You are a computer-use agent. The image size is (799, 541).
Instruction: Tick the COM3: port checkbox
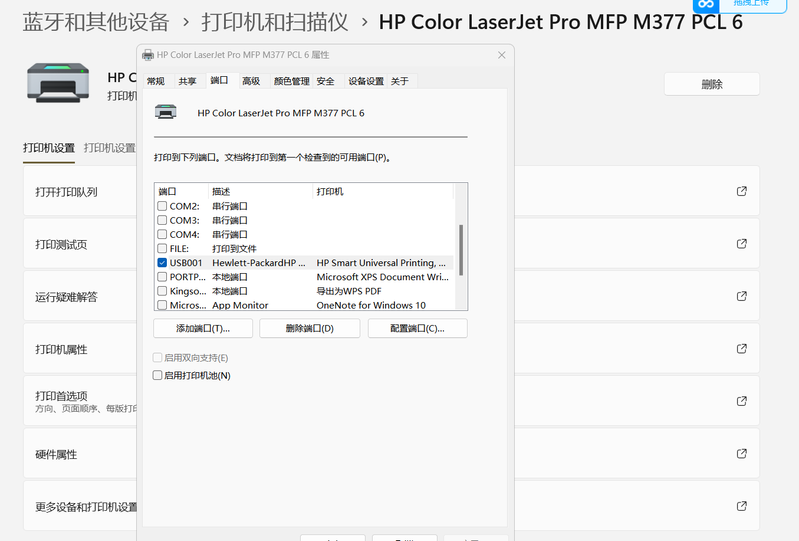[x=162, y=220]
